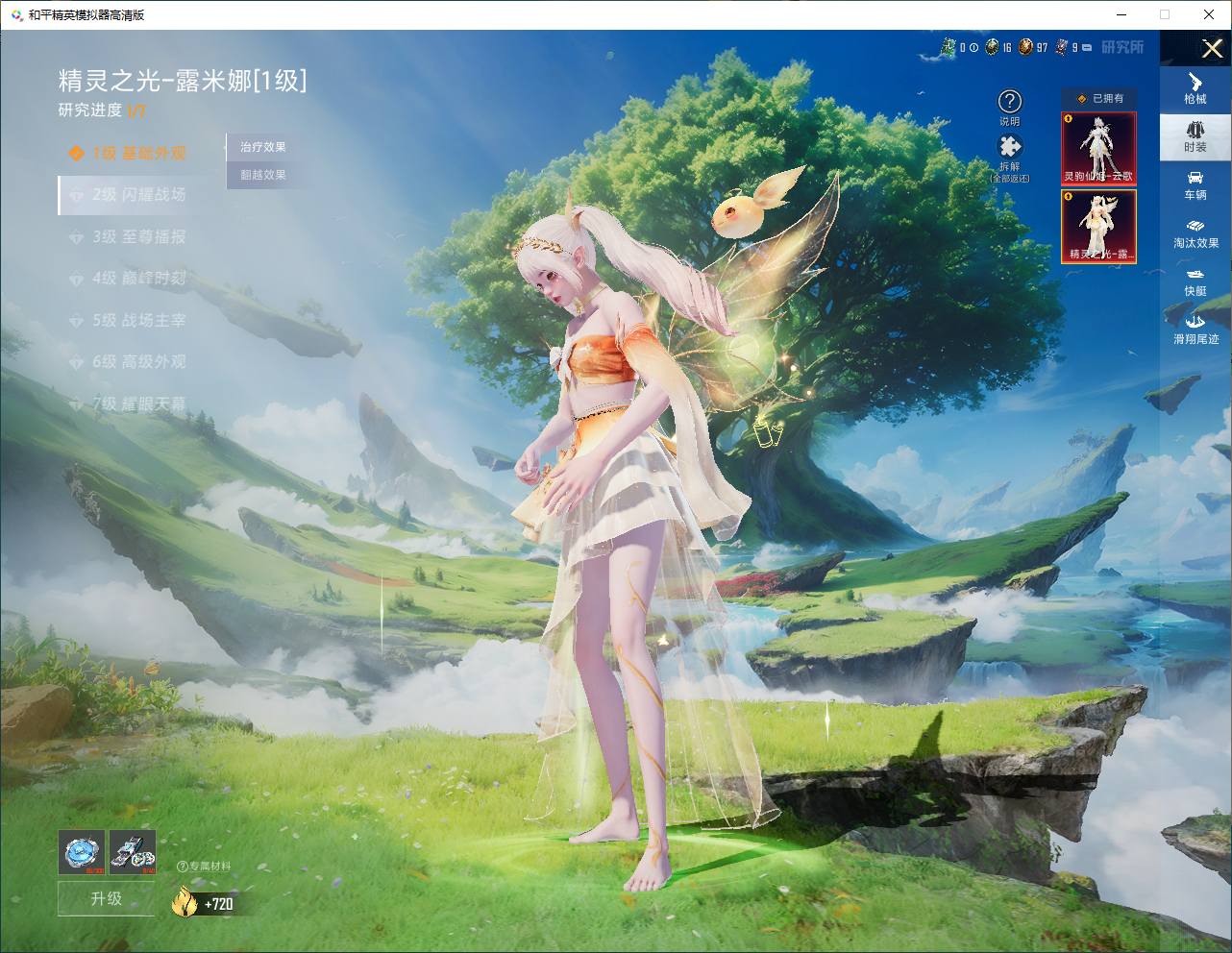Switch to the 快艇 speedboat tab
Screen dimensions: 1232x953
(1195, 281)
